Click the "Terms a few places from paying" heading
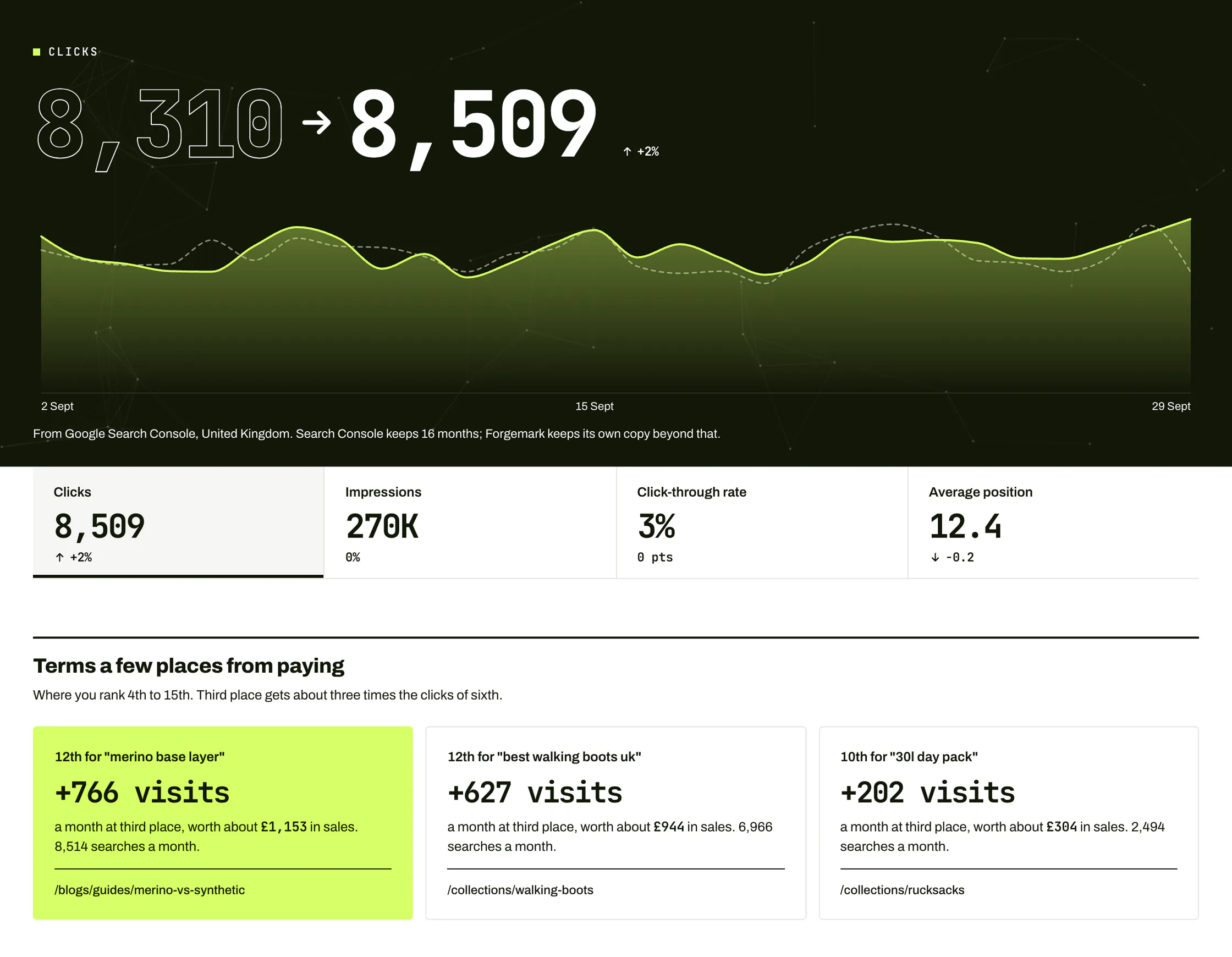The height and width of the screenshot is (957, 1232). 189,666
